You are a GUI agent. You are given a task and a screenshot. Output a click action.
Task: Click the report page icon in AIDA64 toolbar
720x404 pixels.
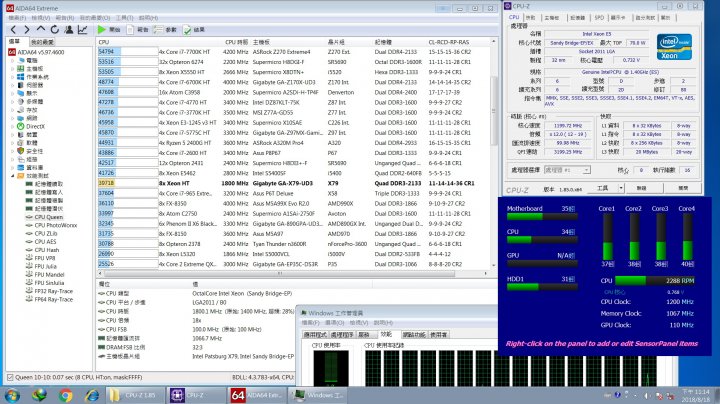(130, 30)
